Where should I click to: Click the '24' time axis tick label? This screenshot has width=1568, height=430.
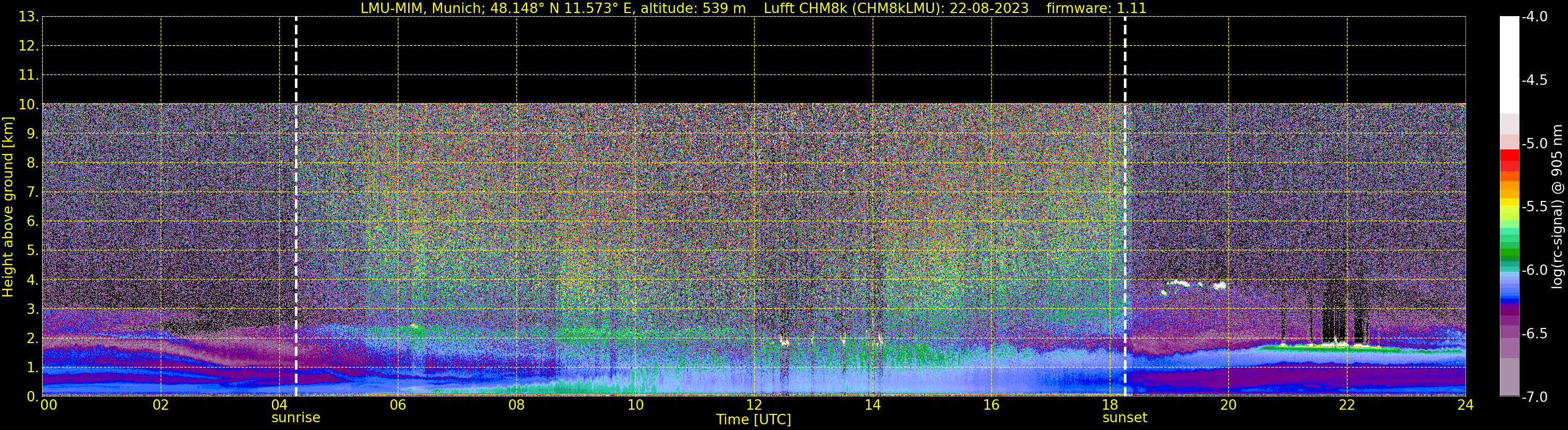[1466, 405]
